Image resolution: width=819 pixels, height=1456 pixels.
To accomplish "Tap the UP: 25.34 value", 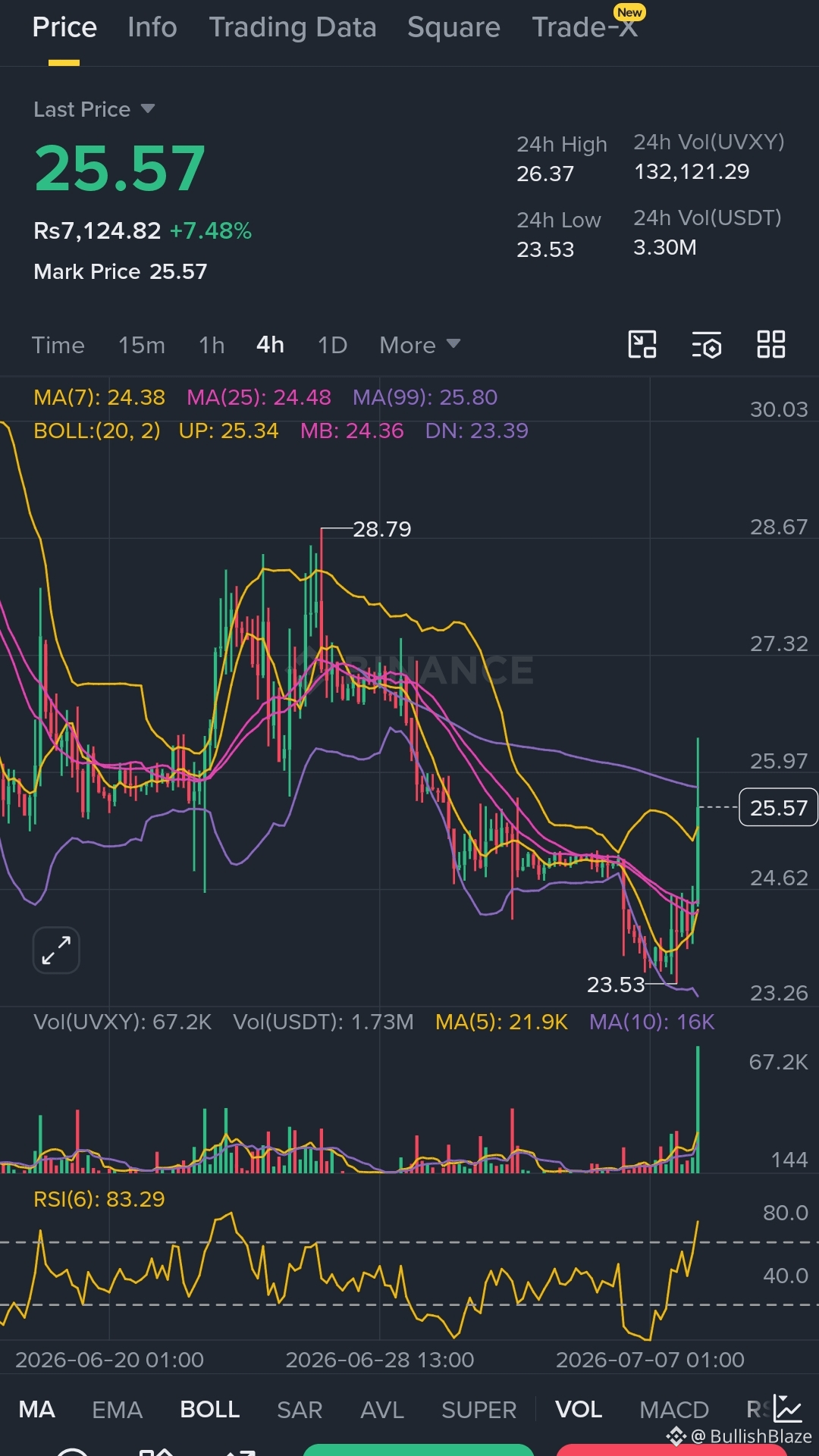I will (x=229, y=431).
